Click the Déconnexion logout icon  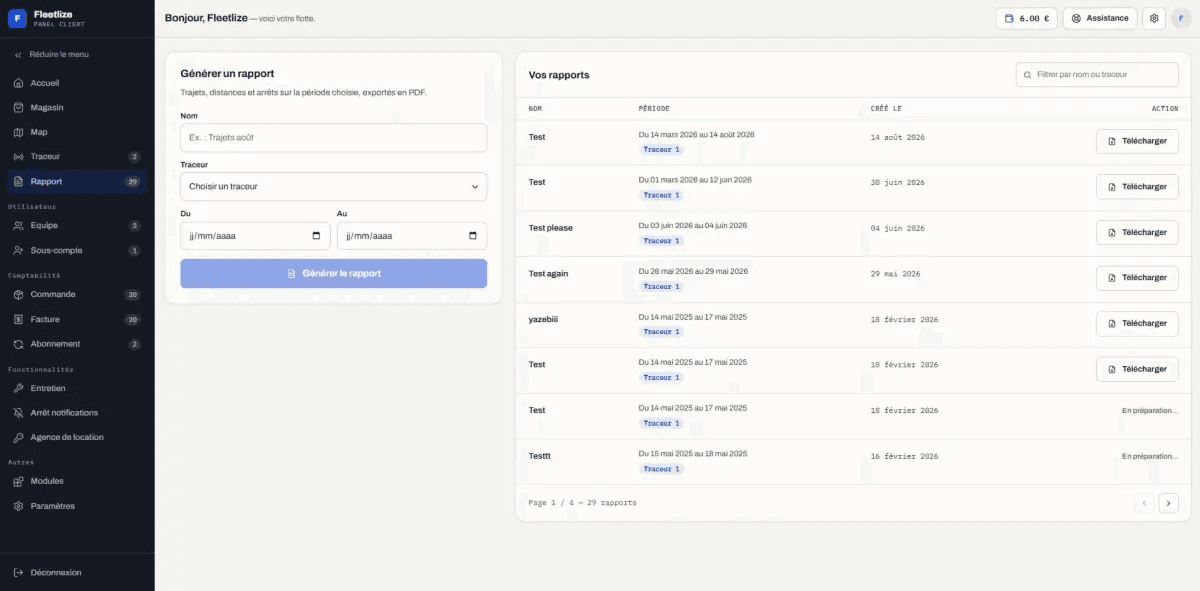(18, 572)
